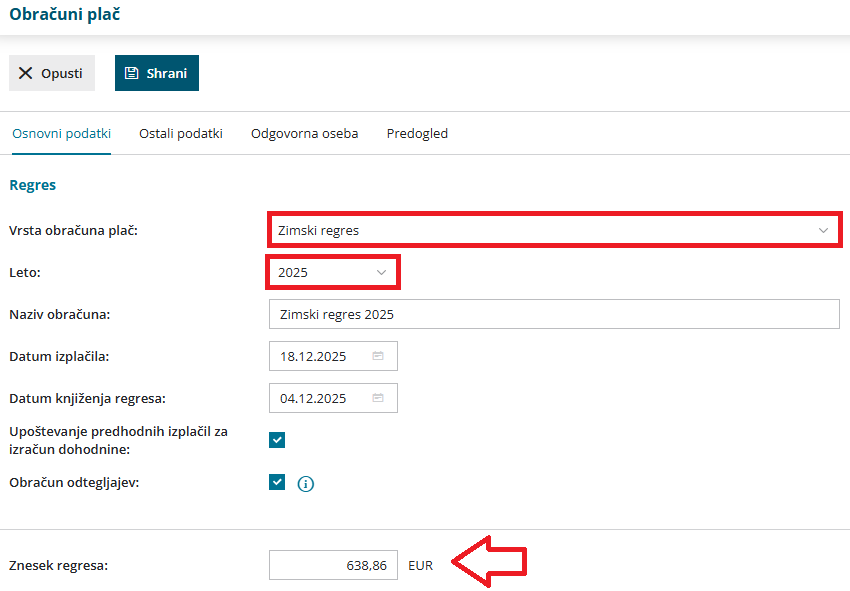The image size is (850, 591).
Task: Expand the Leto year dropdown
Action: point(333,272)
